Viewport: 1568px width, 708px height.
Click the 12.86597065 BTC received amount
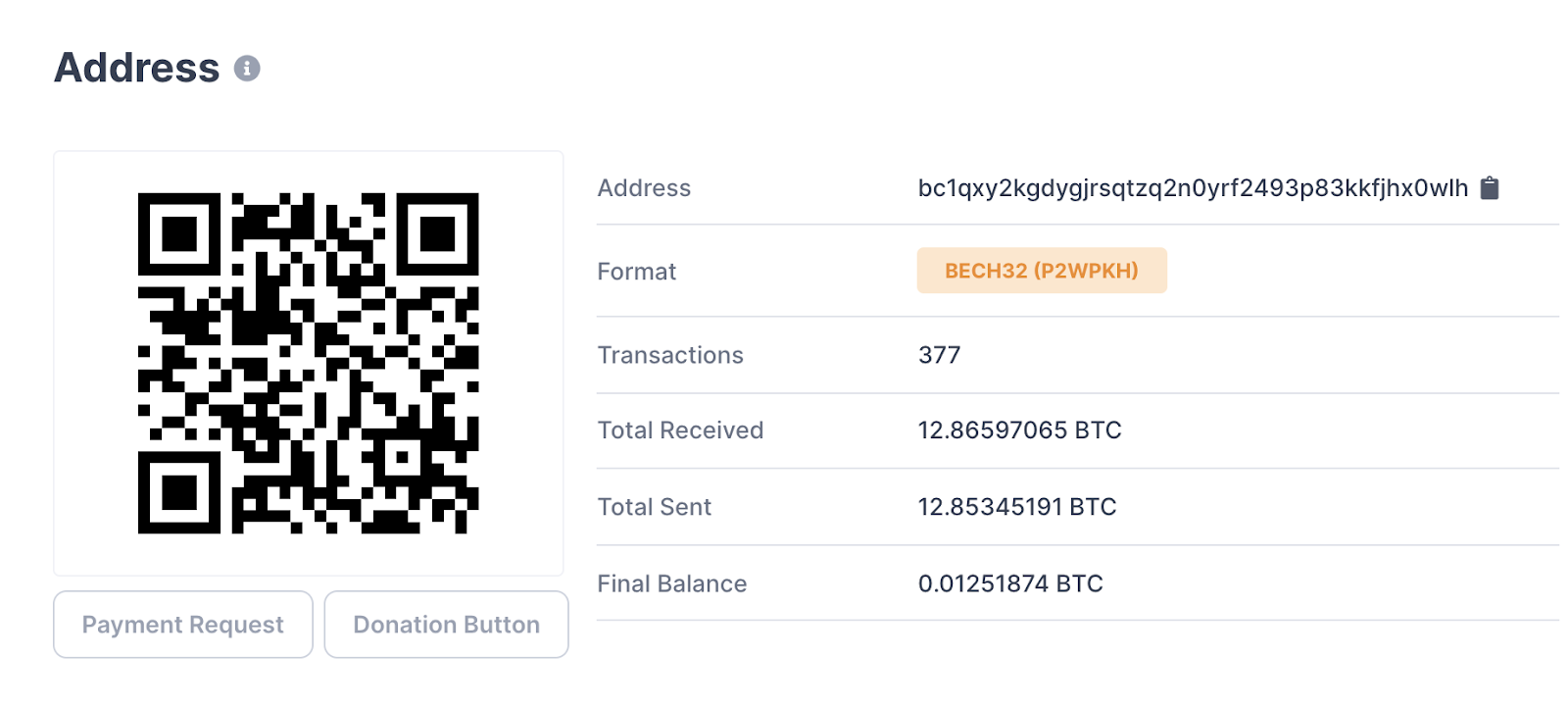click(x=1019, y=430)
